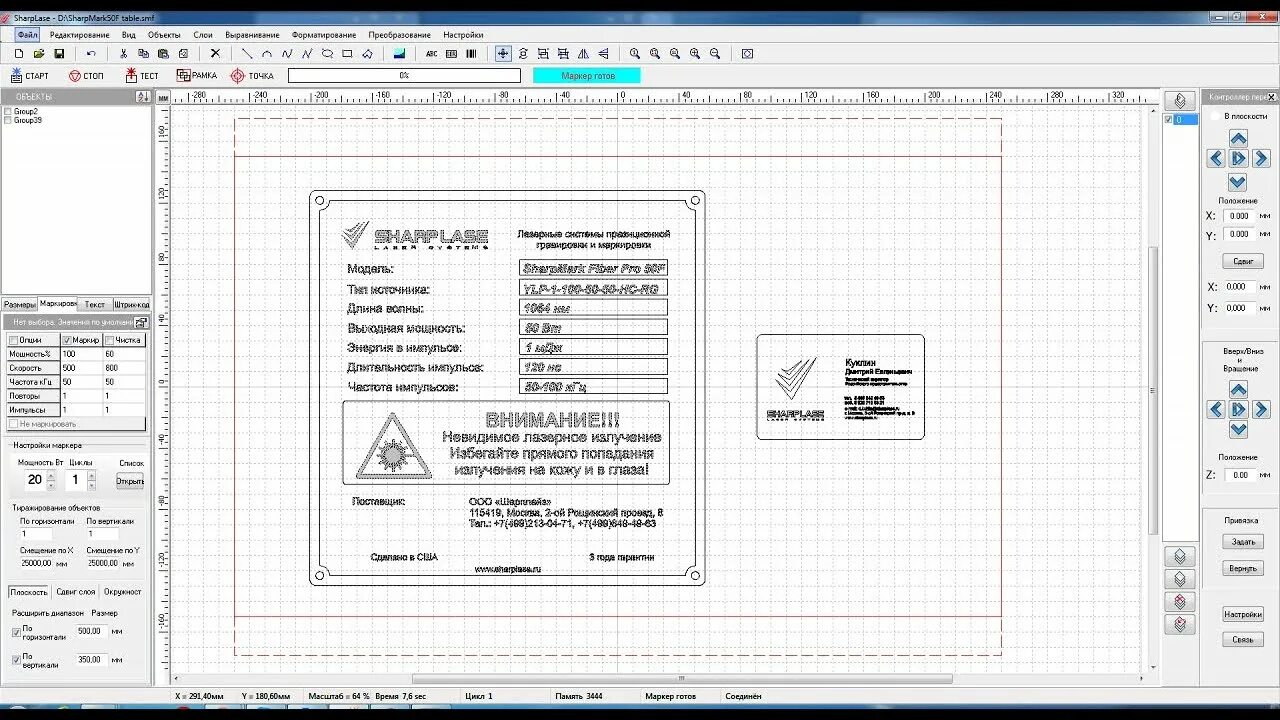Save the file using floppy icon
Image resolution: width=1280 pixels, height=720 pixels.
click(x=59, y=53)
